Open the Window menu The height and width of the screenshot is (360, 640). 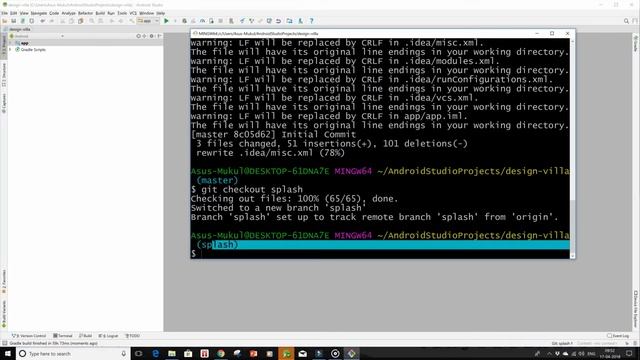pos(147,13)
